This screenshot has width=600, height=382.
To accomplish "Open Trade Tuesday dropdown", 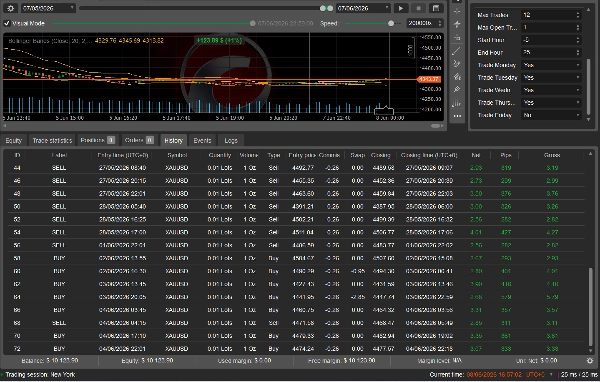I will coord(551,78).
